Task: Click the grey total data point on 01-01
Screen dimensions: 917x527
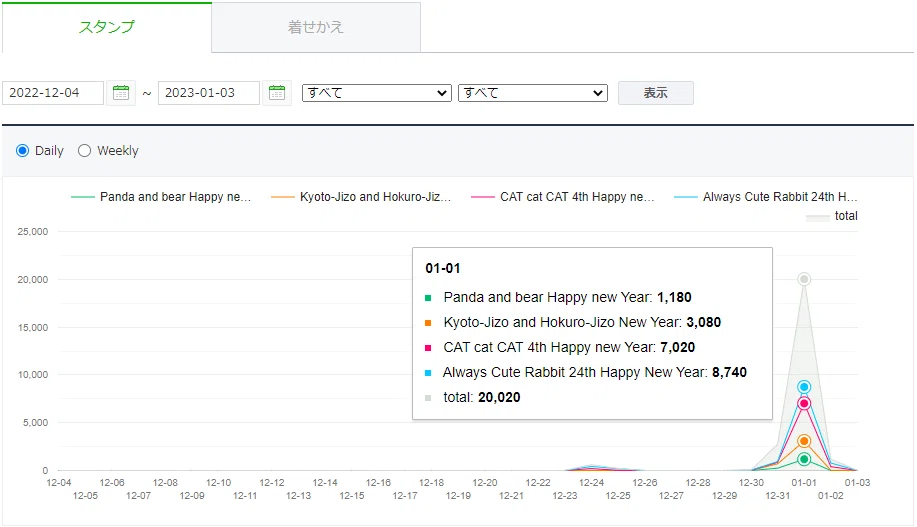Action: pos(804,279)
